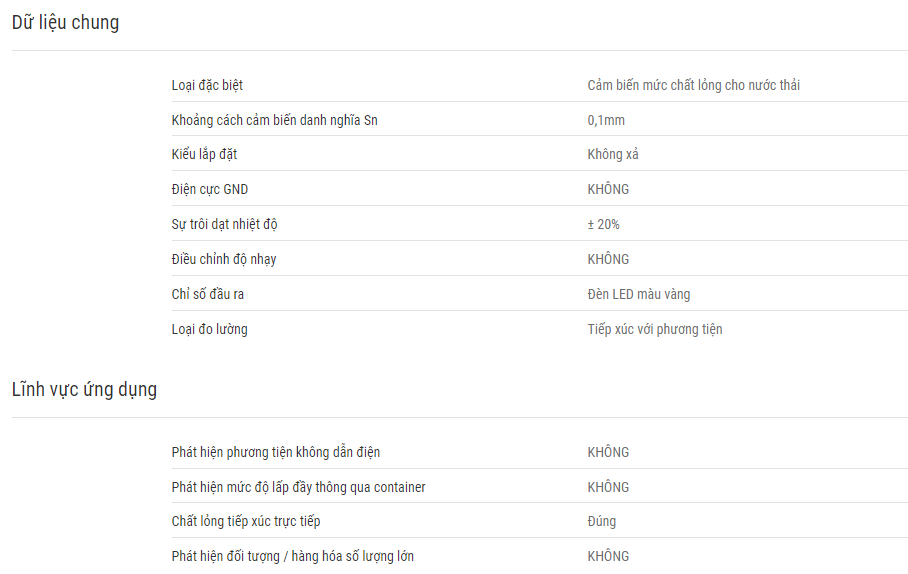Select 'Tiếp xúc với phương tiện' value
This screenshot has width=908, height=574.
coord(654,329)
